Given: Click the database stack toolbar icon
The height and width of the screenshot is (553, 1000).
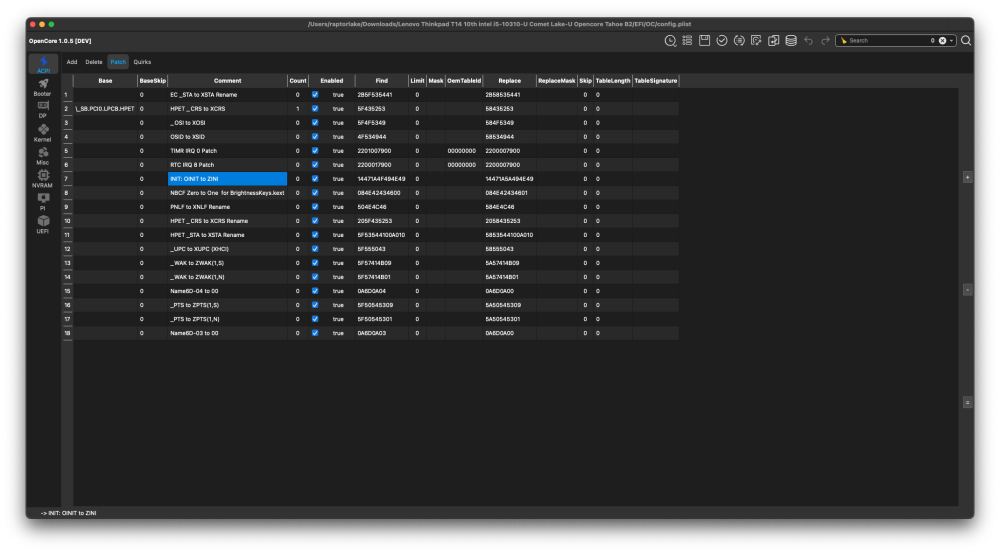Looking at the screenshot, I should pyautogui.click(x=791, y=41).
